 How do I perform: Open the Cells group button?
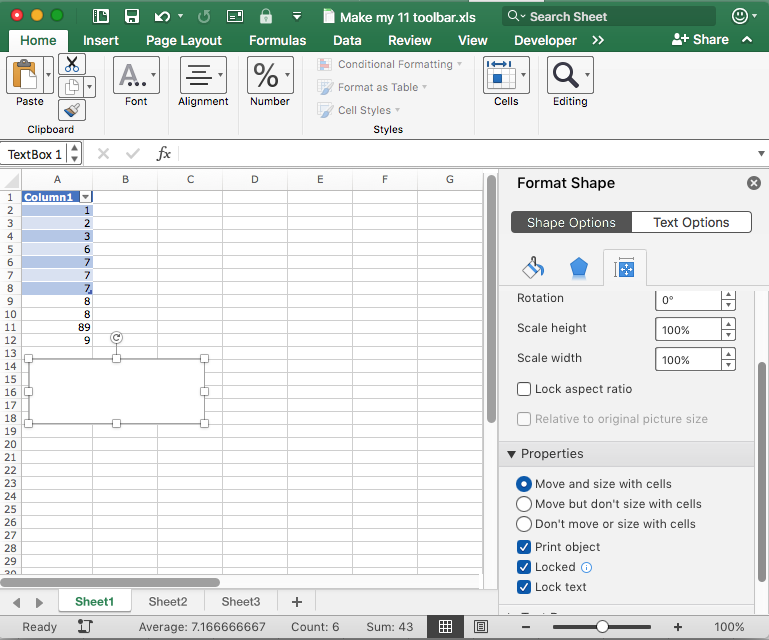coord(506,75)
